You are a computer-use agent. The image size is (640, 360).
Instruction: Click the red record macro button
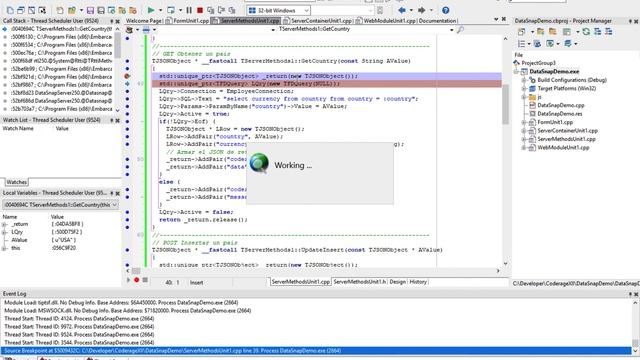(x=136, y=280)
